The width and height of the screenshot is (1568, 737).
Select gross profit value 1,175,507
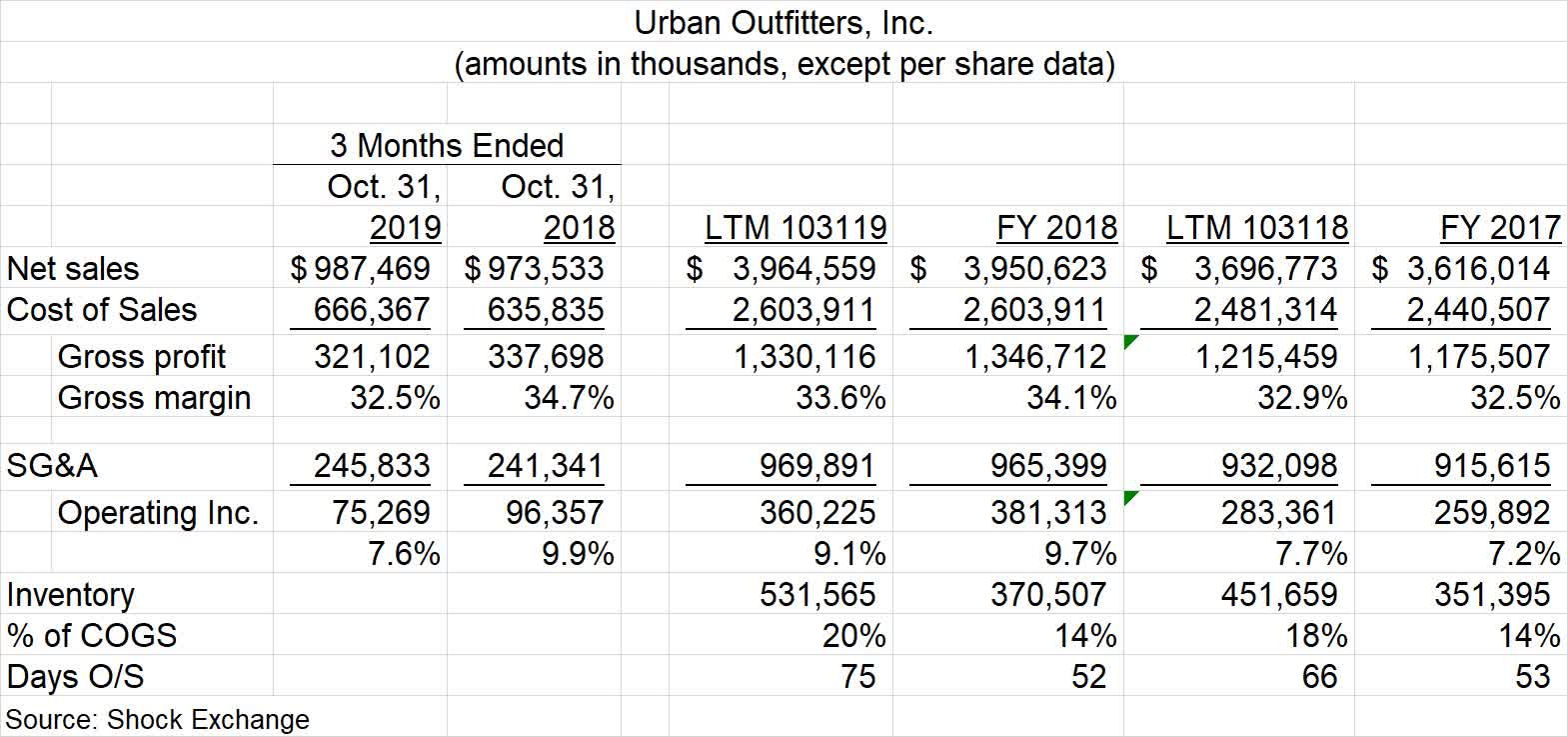1479,357
